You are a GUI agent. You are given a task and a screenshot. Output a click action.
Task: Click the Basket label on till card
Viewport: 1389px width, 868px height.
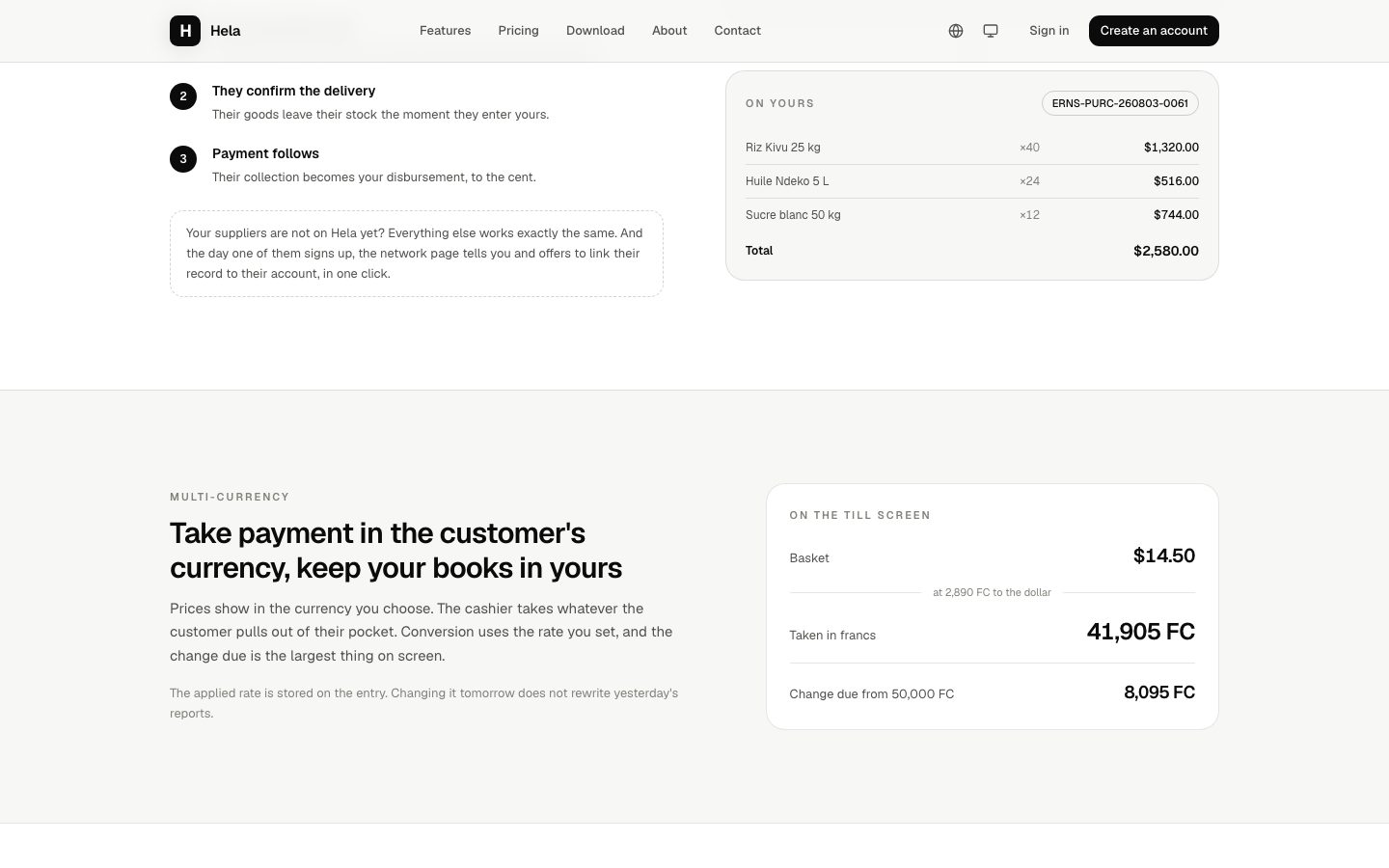(x=809, y=558)
